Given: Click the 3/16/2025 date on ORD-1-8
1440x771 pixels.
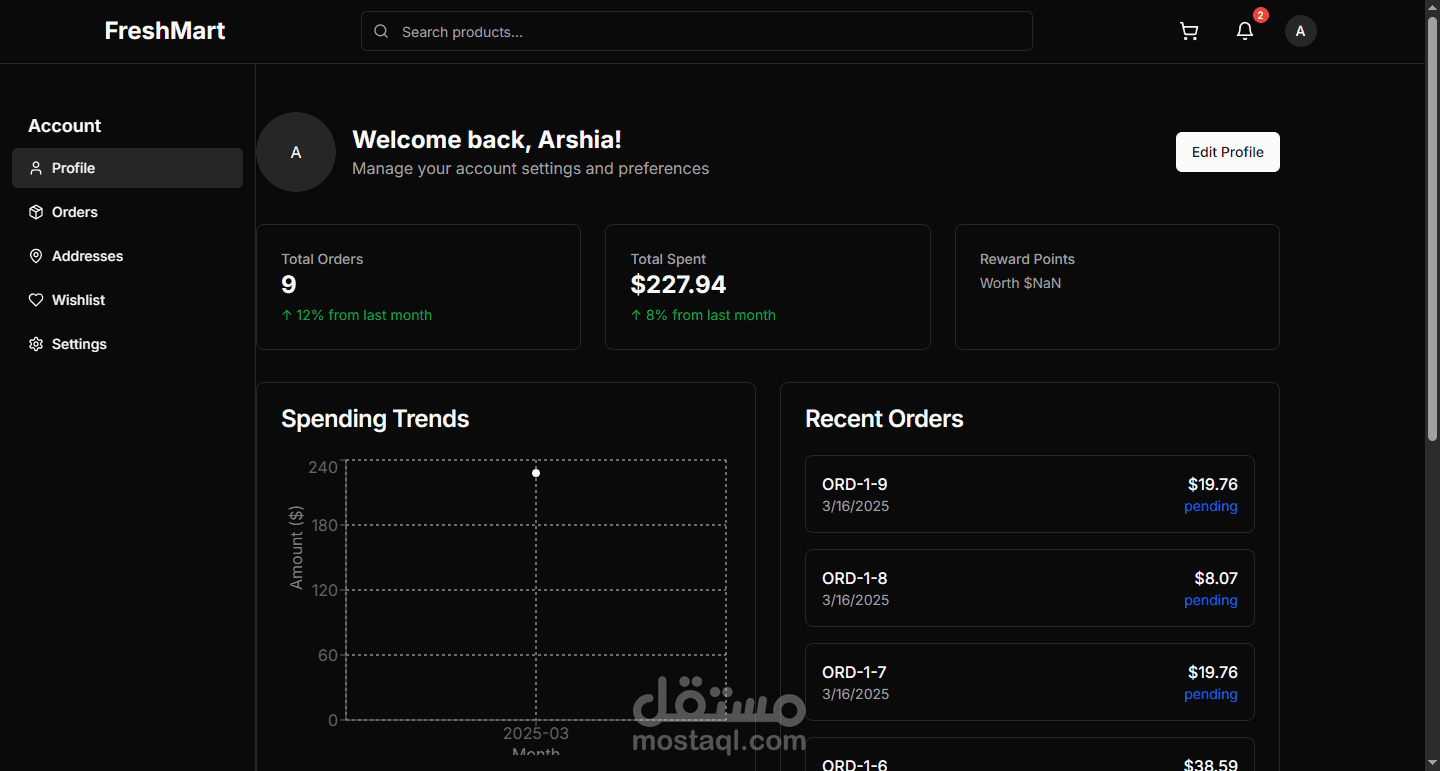Looking at the screenshot, I should pos(855,600).
